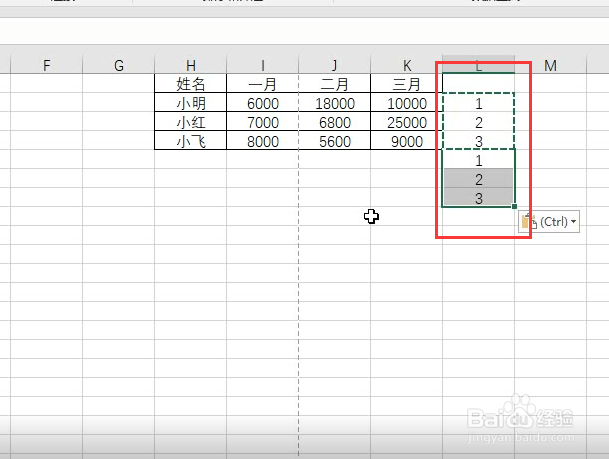Select column L cell in 小红 row
The width and height of the screenshot is (609, 459).
point(478,121)
